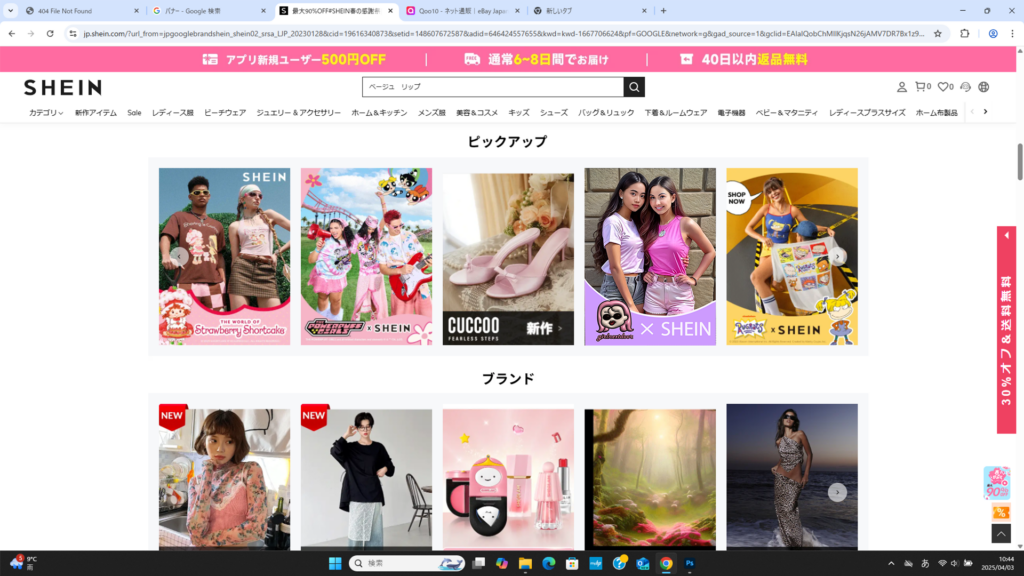The width and height of the screenshot is (1024, 576).
Task: Show next ピックアップ carousel items
Action: click(838, 257)
